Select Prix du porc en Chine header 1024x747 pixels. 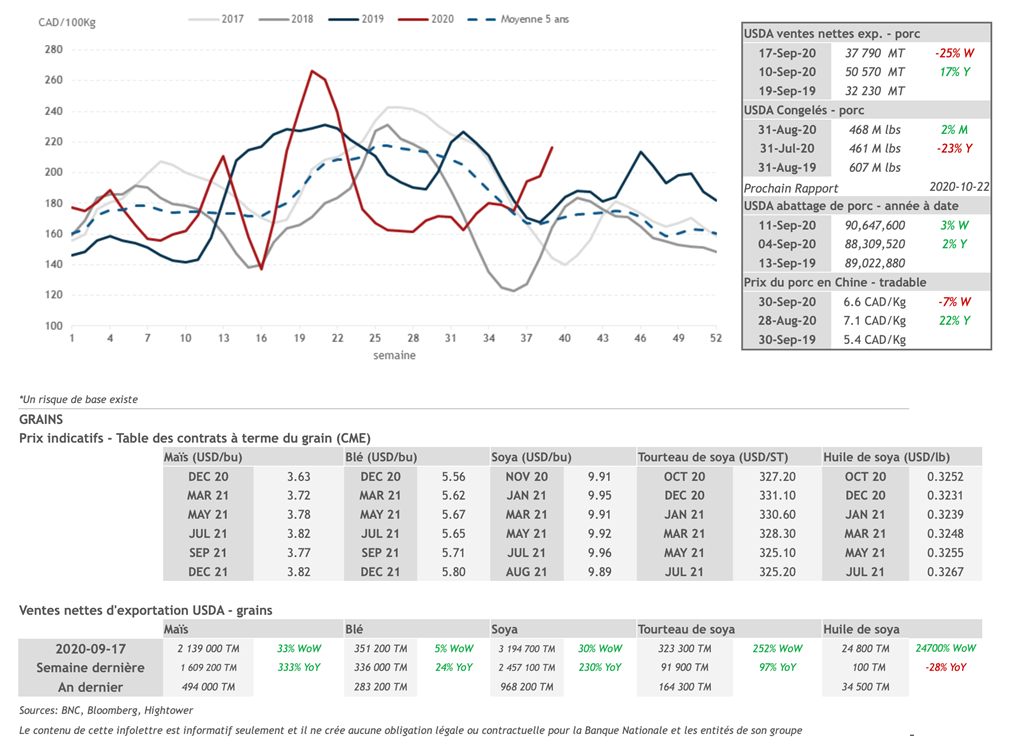point(834,282)
